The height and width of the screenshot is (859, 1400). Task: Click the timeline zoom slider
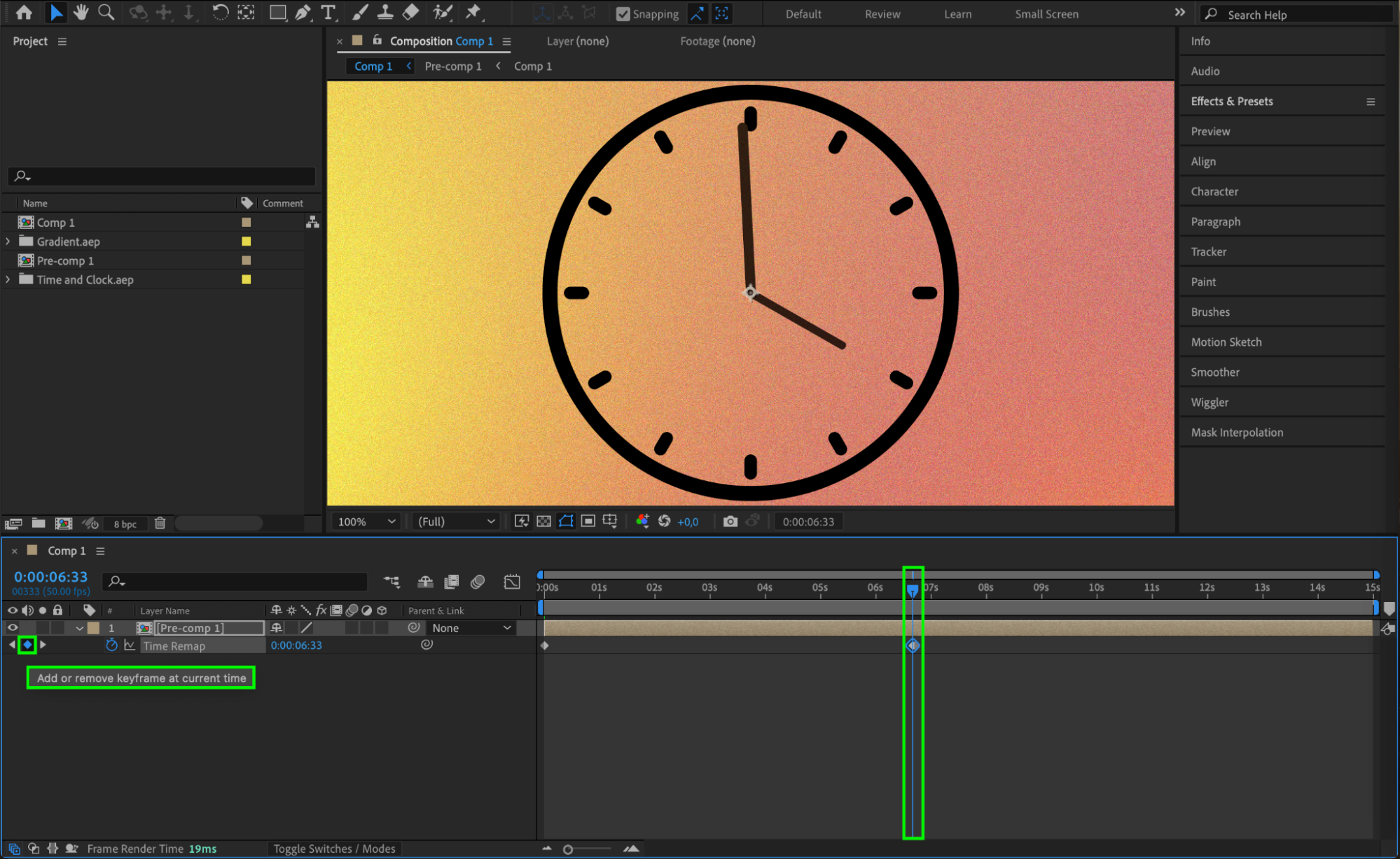pos(568,849)
